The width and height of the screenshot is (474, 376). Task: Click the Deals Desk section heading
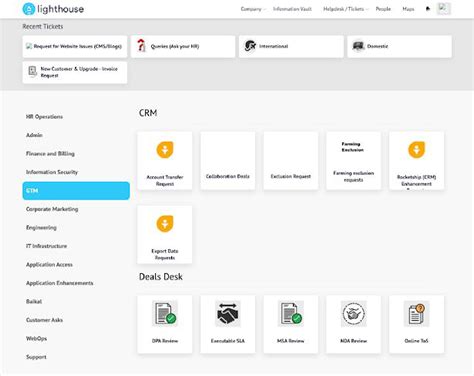(x=161, y=277)
